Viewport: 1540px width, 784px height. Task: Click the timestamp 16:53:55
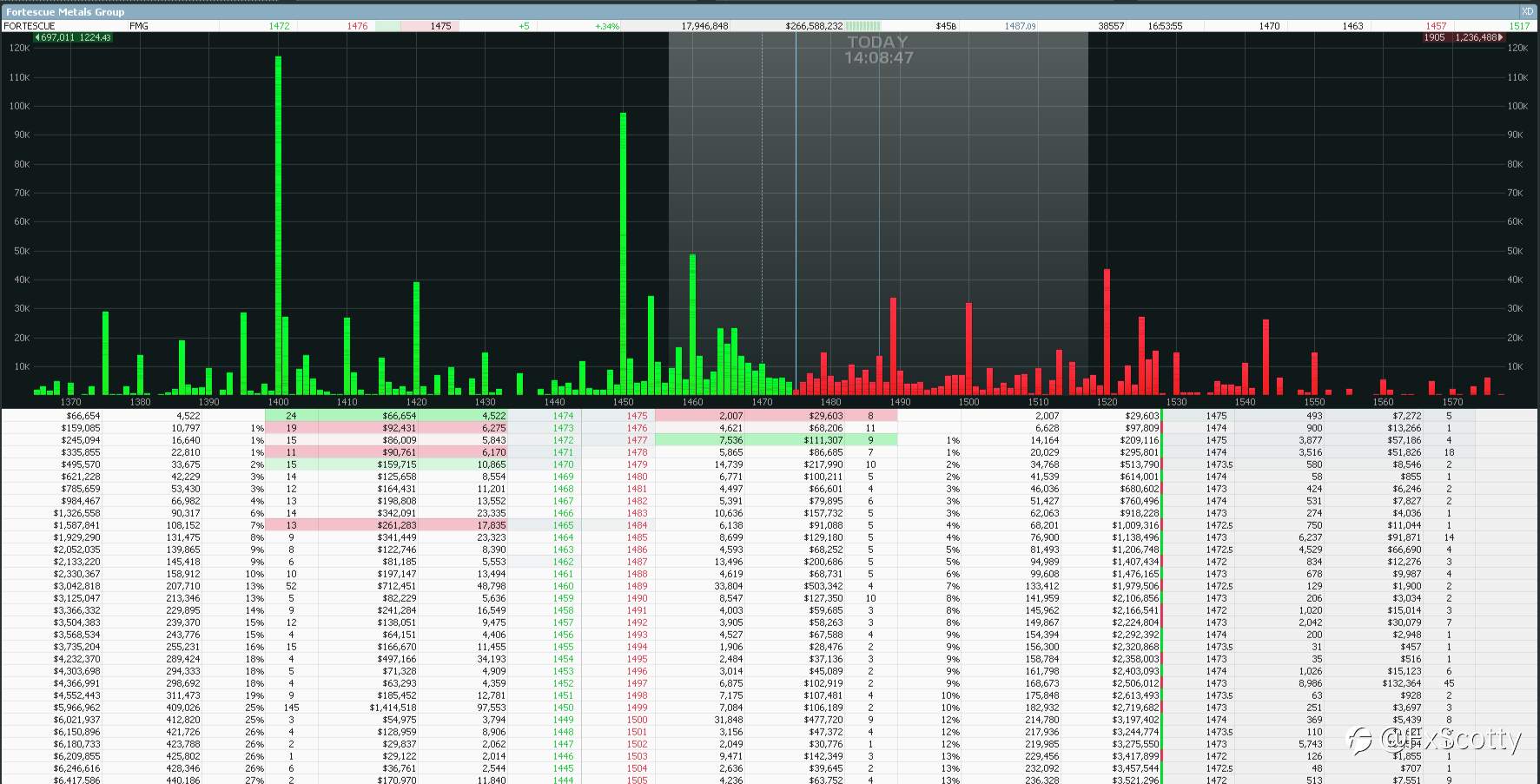tap(1165, 26)
